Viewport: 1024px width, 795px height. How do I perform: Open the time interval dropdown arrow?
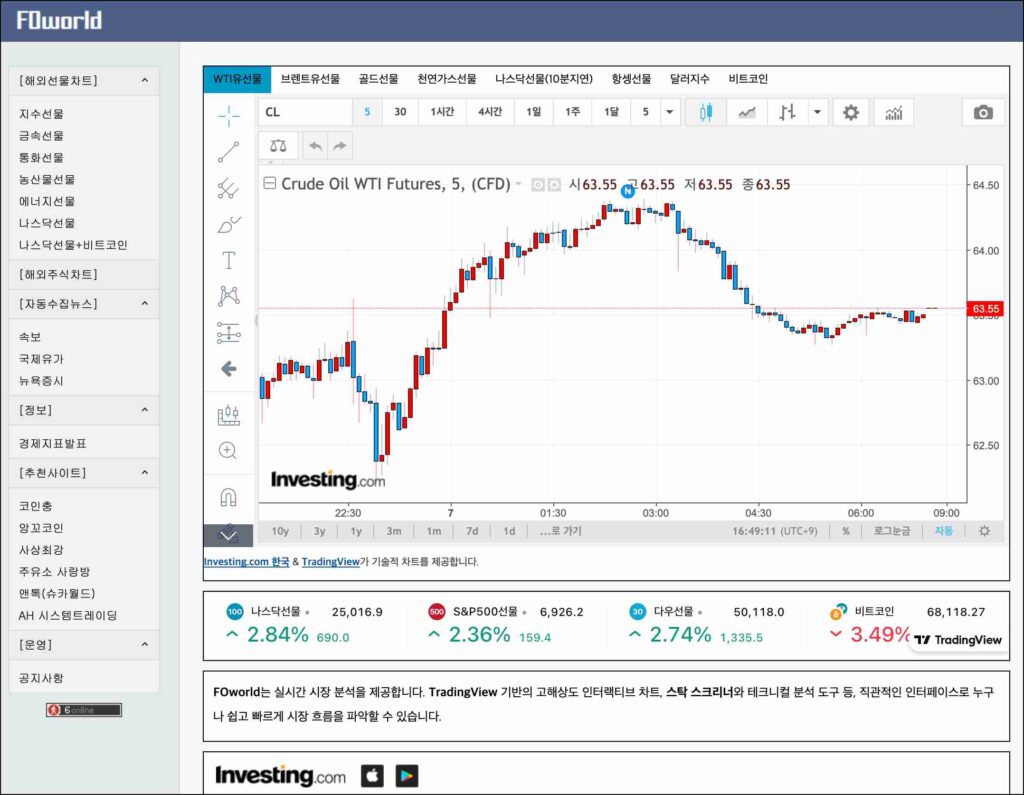pos(669,112)
